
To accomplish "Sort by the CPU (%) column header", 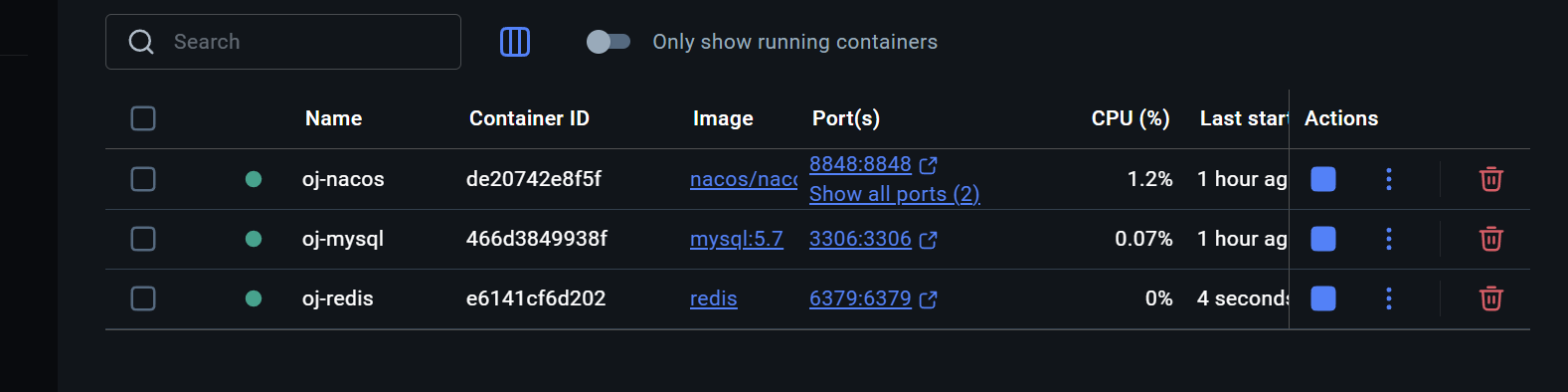I will (1131, 118).
